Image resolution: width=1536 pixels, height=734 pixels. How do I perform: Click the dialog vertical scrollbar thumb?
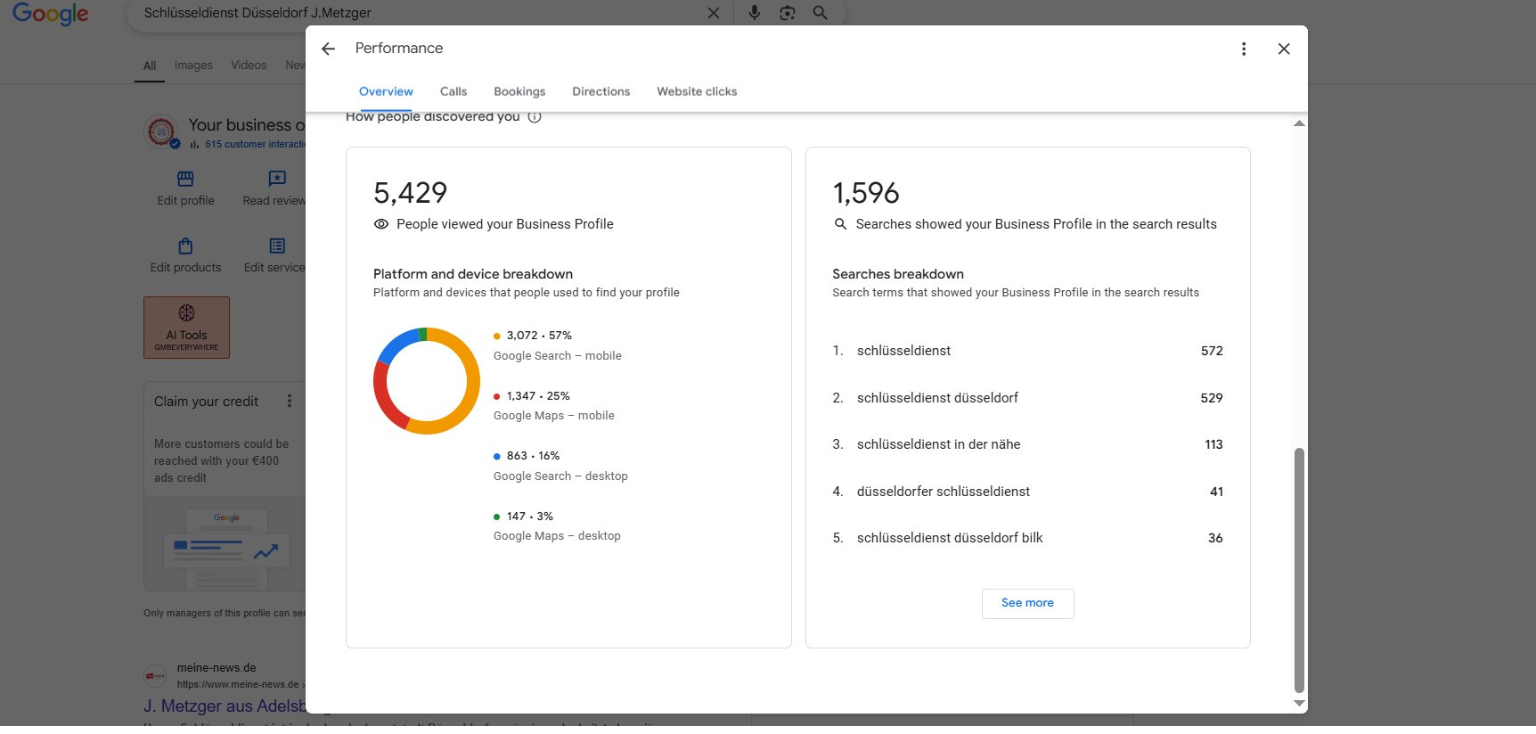[1299, 570]
